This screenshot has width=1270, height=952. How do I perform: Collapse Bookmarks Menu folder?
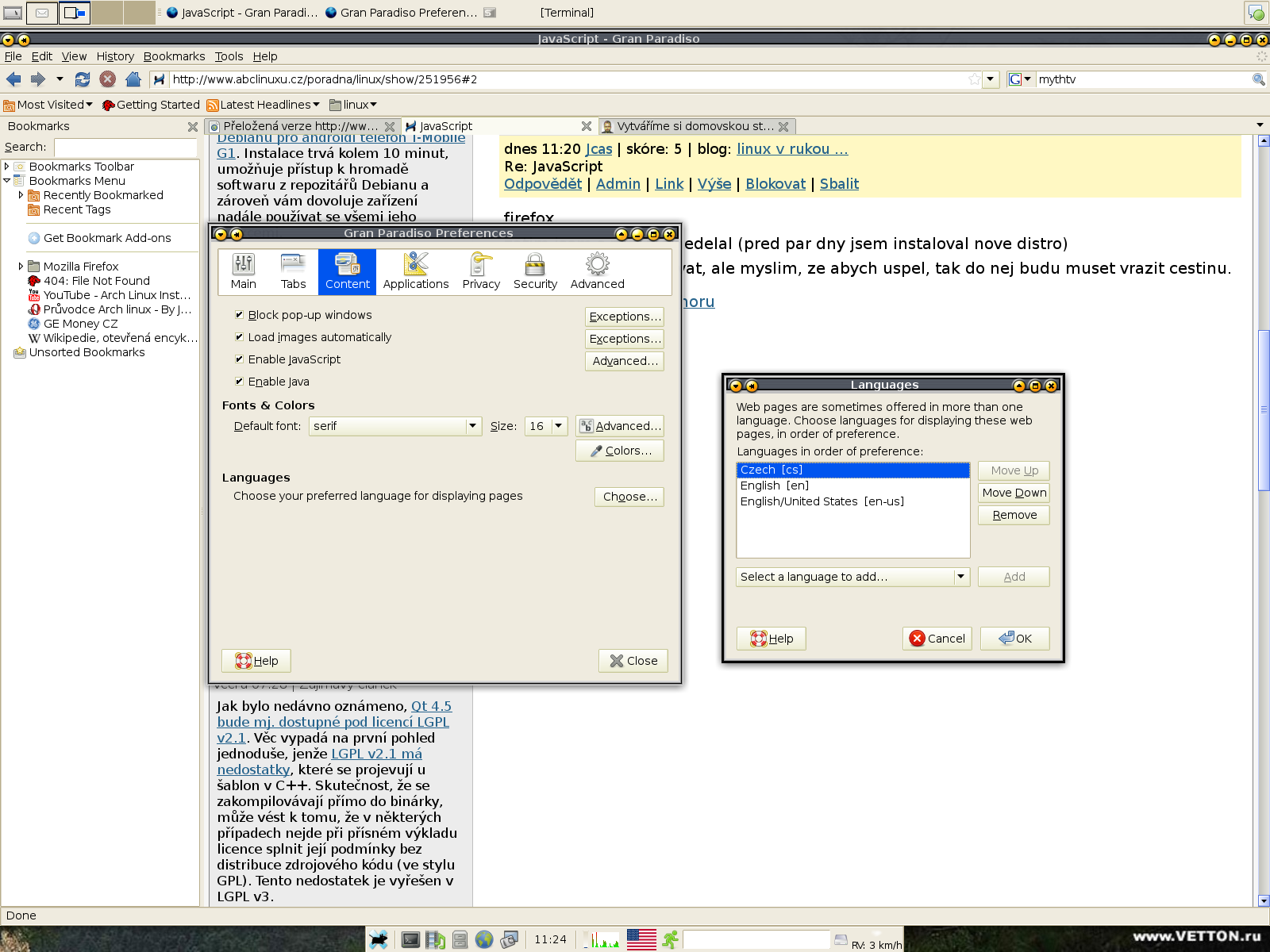click(6, 181)
